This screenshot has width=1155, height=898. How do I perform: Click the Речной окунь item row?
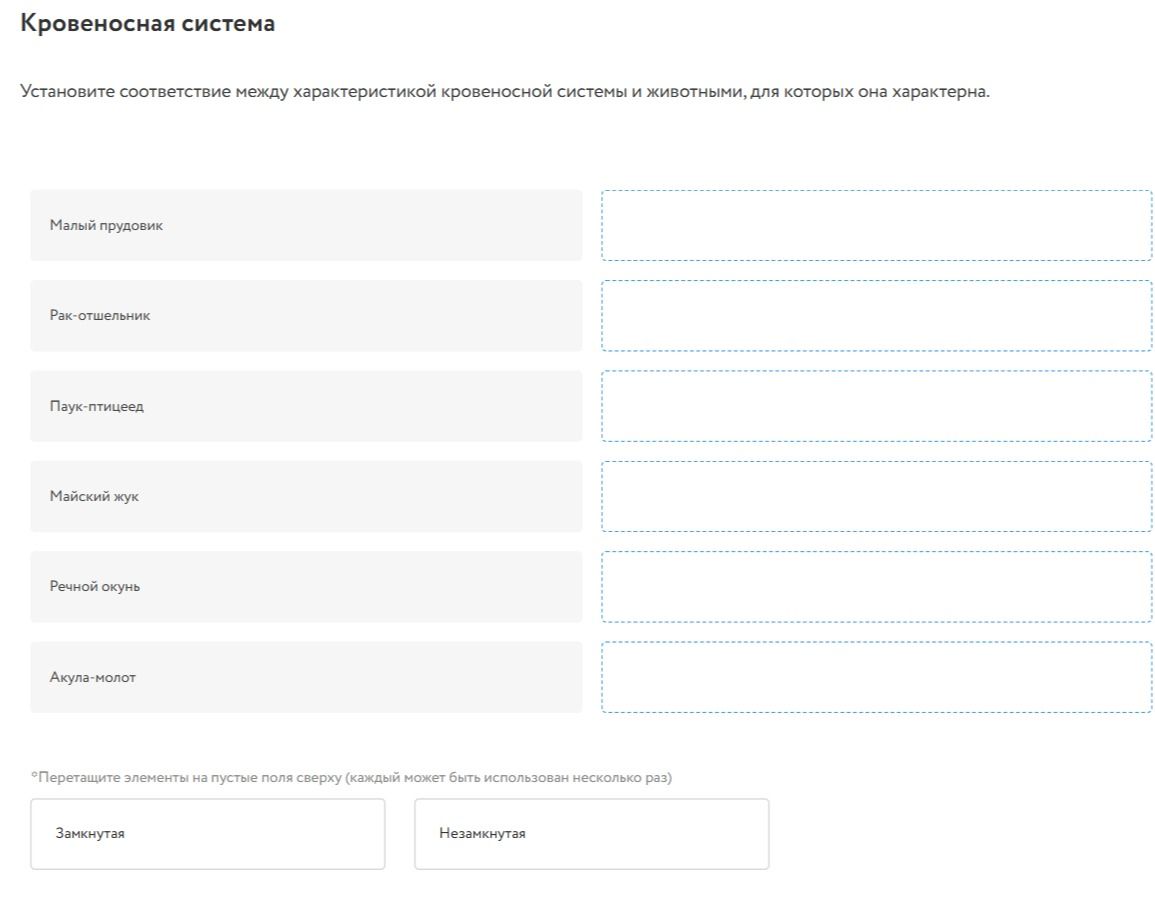point(306,586)
